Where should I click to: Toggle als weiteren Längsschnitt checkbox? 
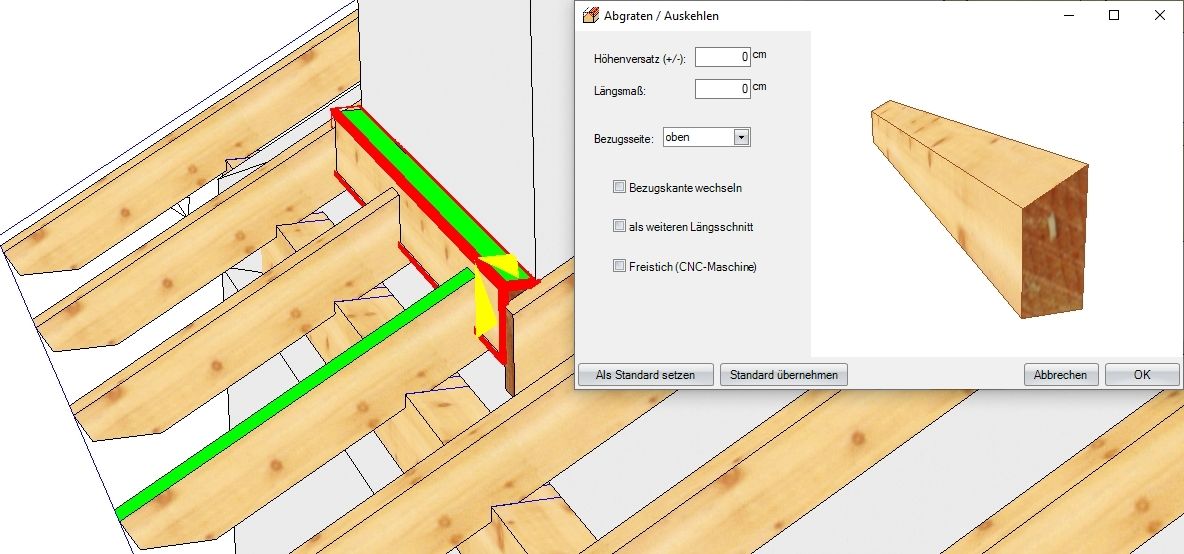[x=619, y=227]
